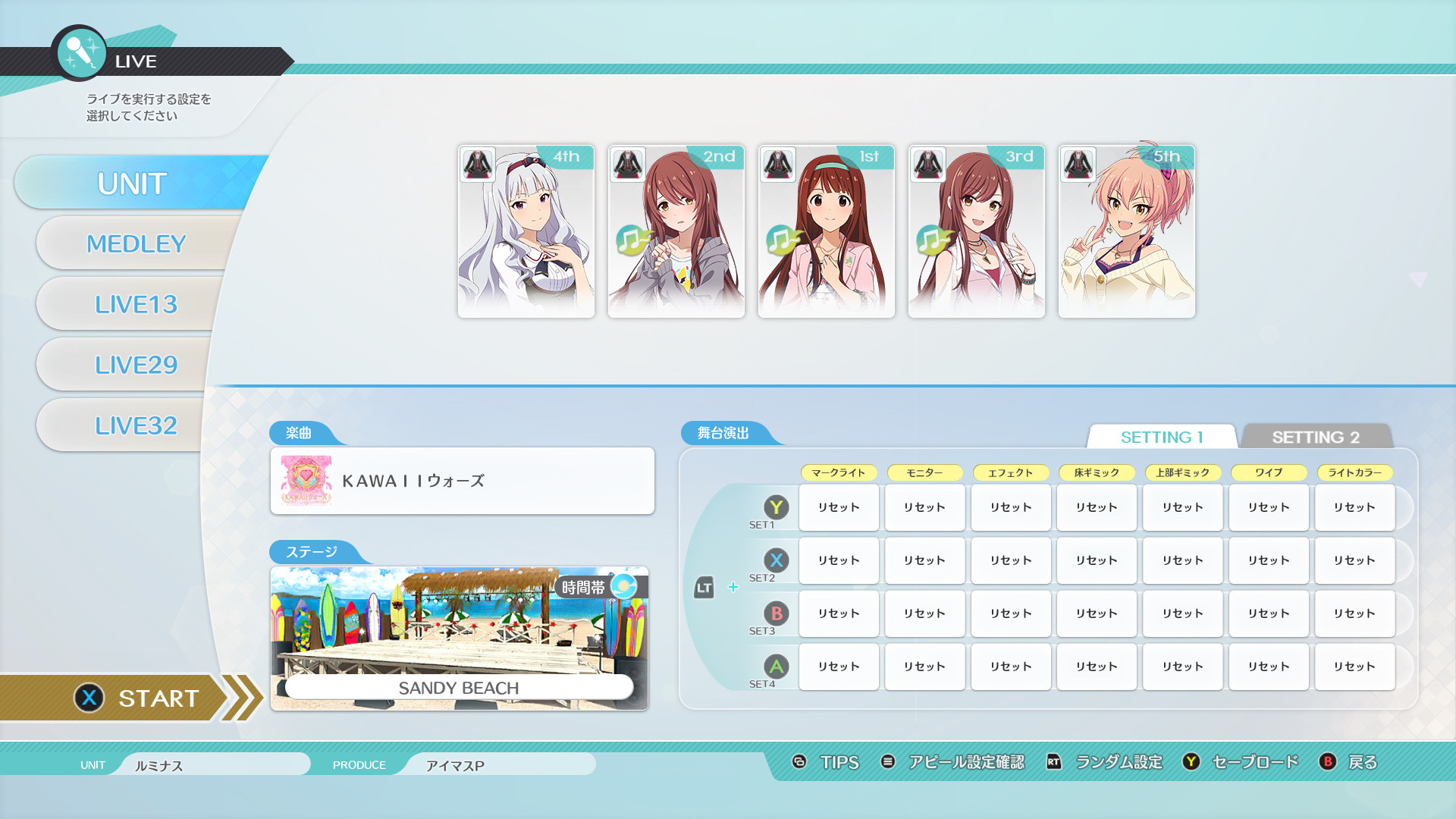1456x819 pixels.
Task: Click the RT icon beside ランダム設定
Action: tap(1054, 761)
